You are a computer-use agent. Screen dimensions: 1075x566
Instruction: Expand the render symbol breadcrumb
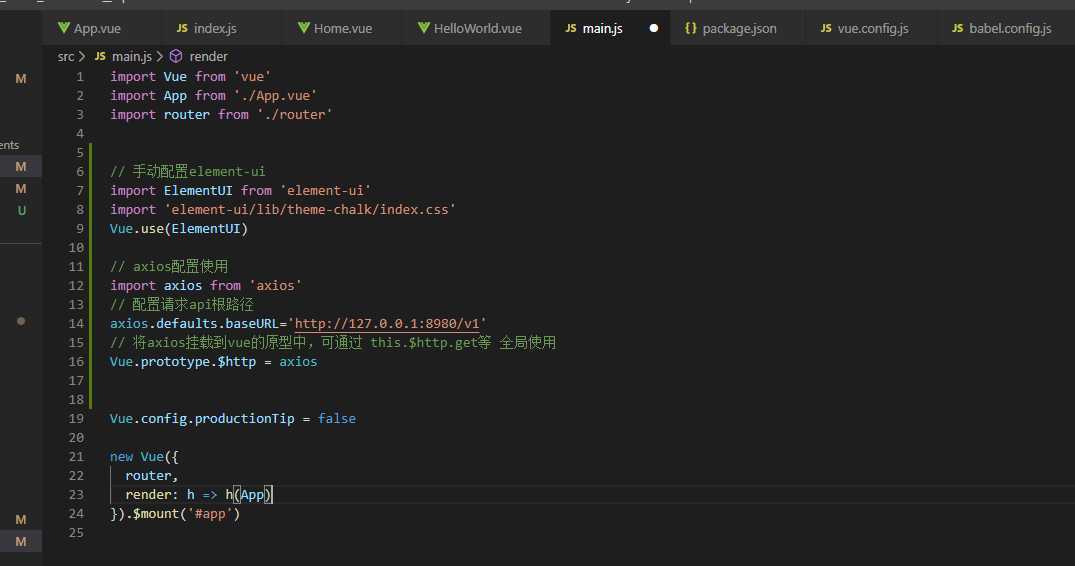coord(208,57)
